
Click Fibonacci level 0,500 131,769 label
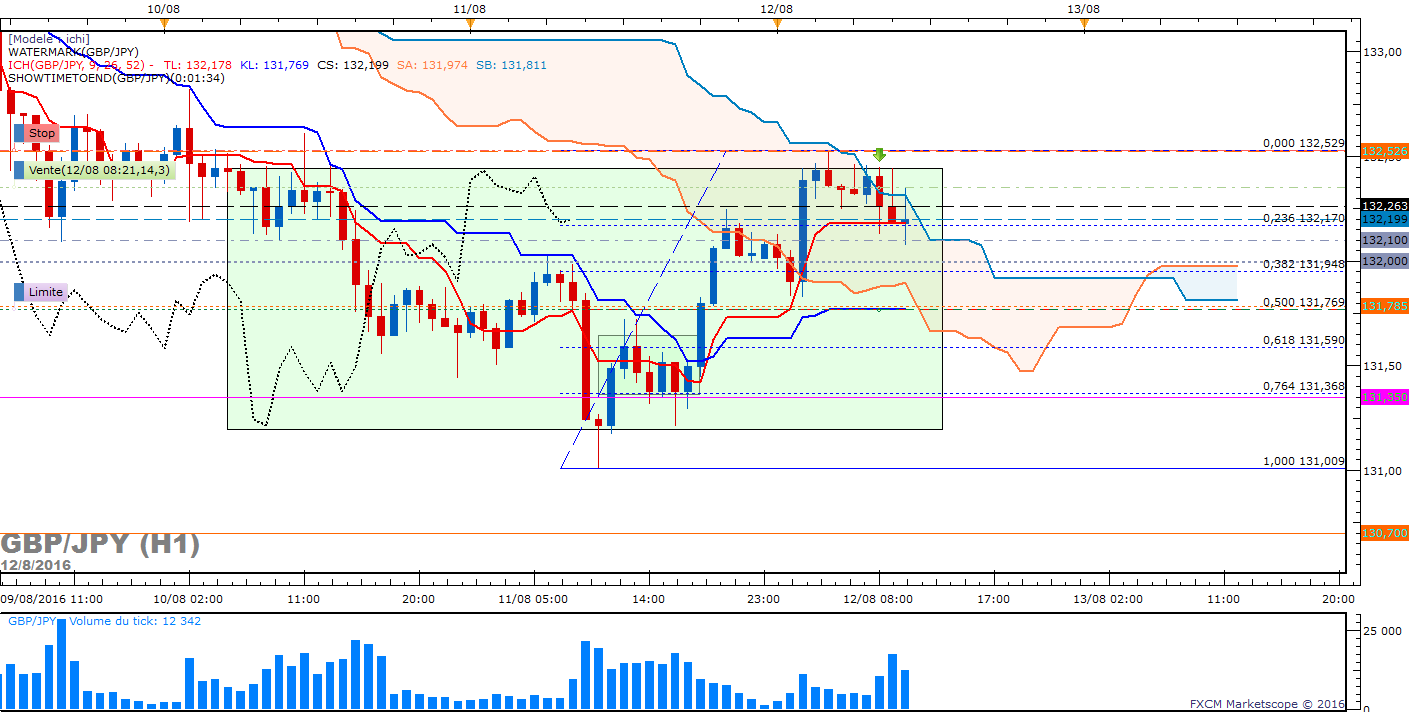coord(1303,302)
